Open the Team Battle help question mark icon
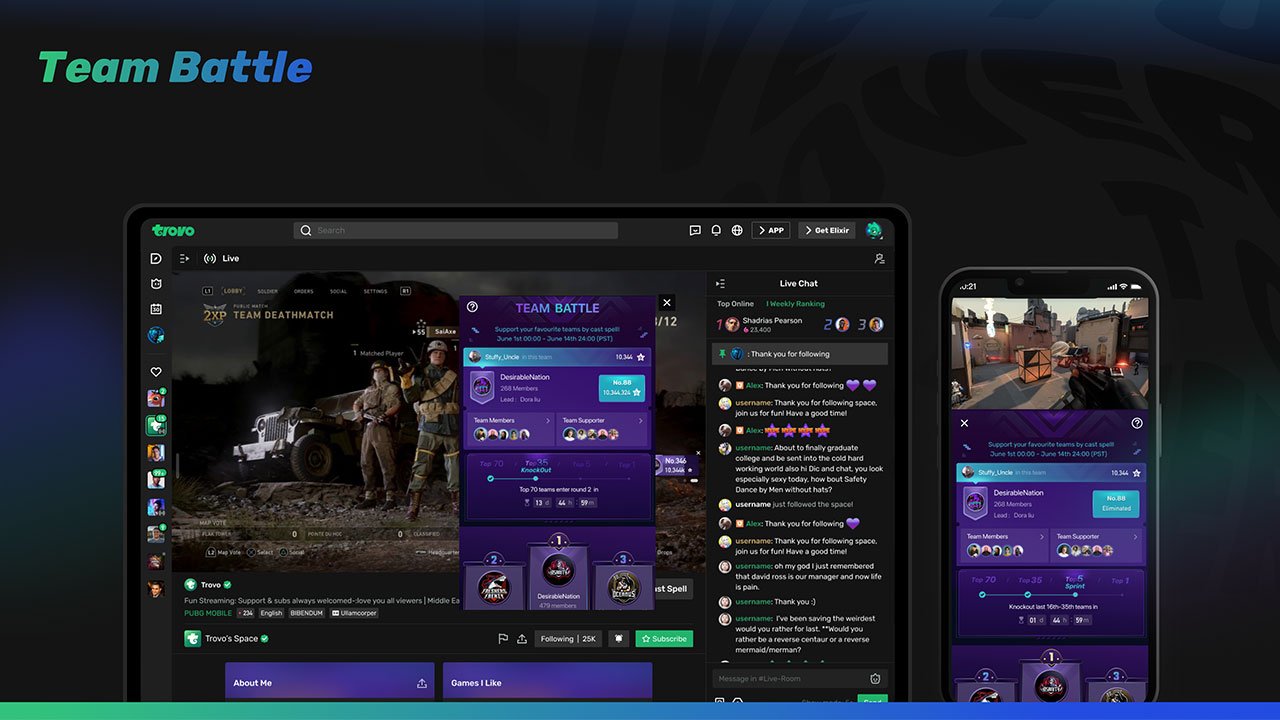This screenshot has height=720, width=1280. click(471, 305)
